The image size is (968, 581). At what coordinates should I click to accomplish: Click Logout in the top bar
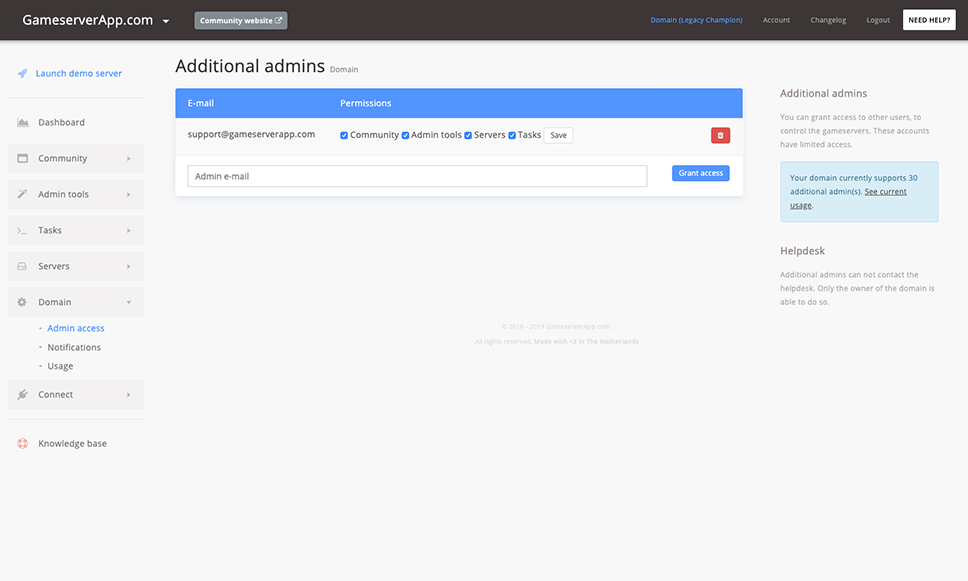point(878,20)
